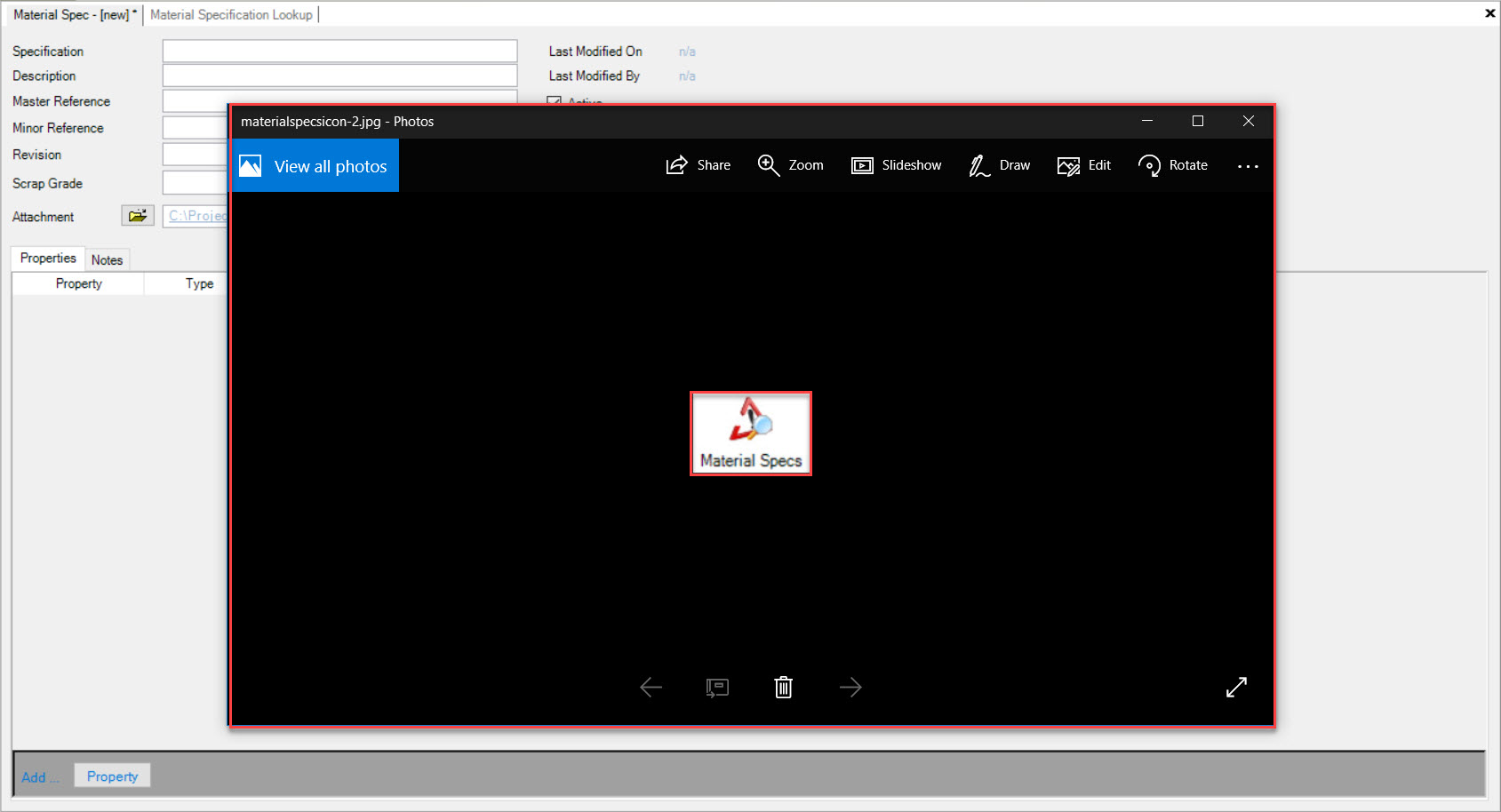
Task: Go to the previous photo arrow
Action: point(651,687)
